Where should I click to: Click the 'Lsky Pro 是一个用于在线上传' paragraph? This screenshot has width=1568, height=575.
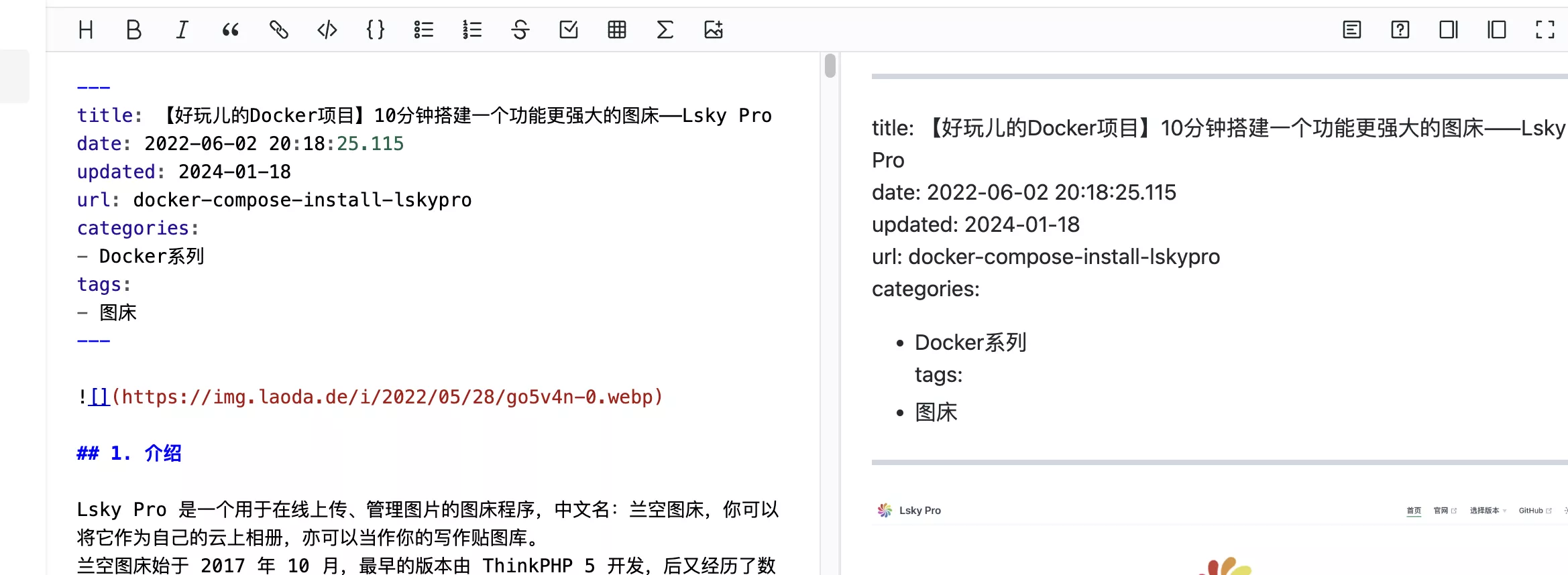428,523
